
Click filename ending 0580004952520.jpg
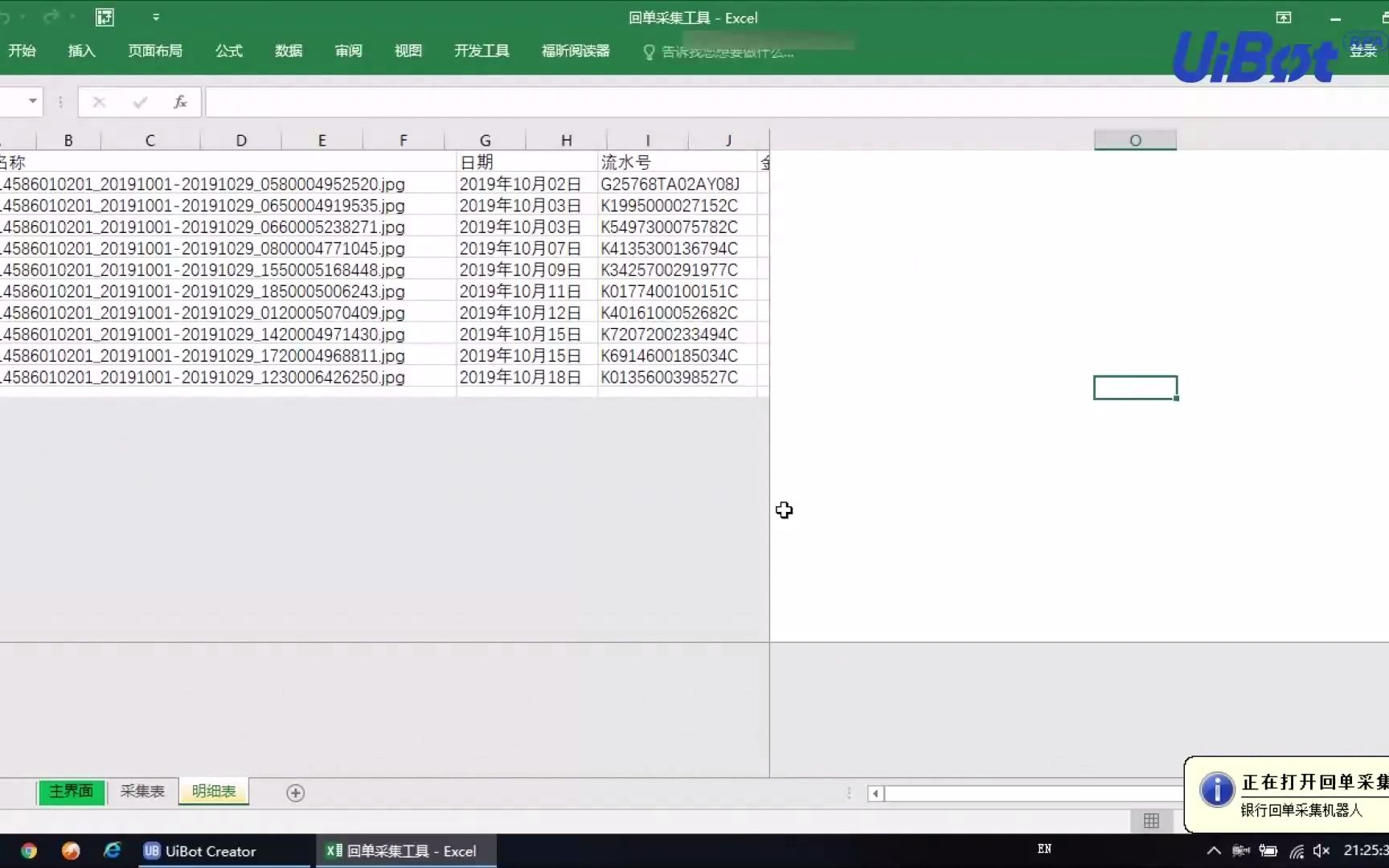point(203,184)
